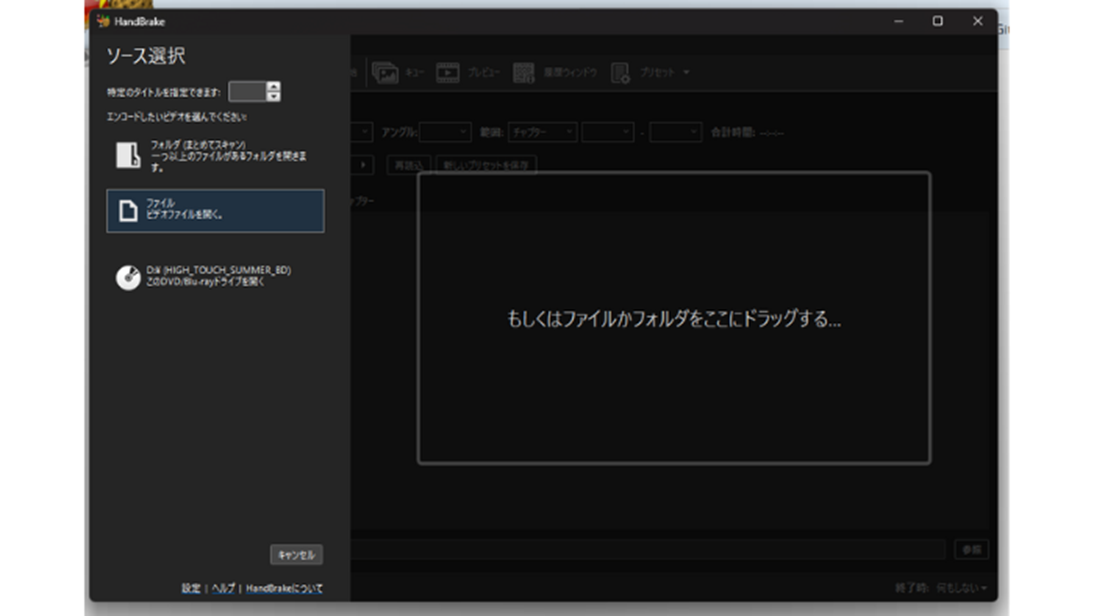Viewport: 1094px width, 616px height.
Task: Open the activity window (履歴ウィンドウ) icon
Action: [524, 73]
